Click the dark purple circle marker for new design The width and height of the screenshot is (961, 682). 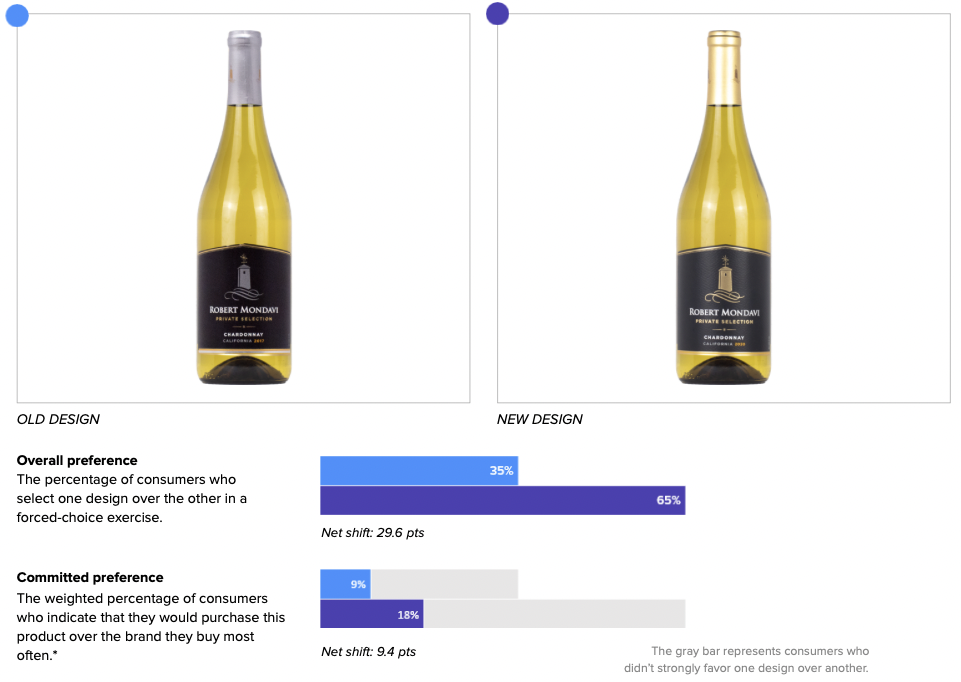click(x=497, y=13)
